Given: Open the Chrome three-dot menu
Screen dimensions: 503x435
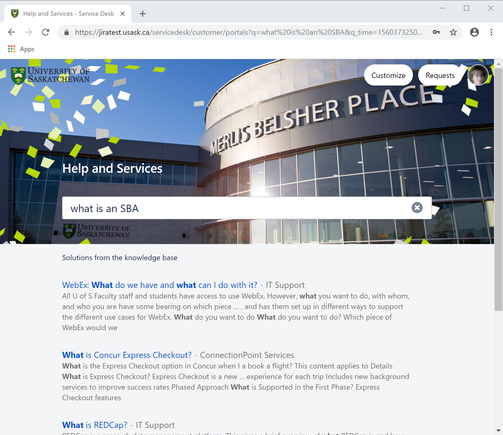Looking at the screenshot, I should [491, 32].
